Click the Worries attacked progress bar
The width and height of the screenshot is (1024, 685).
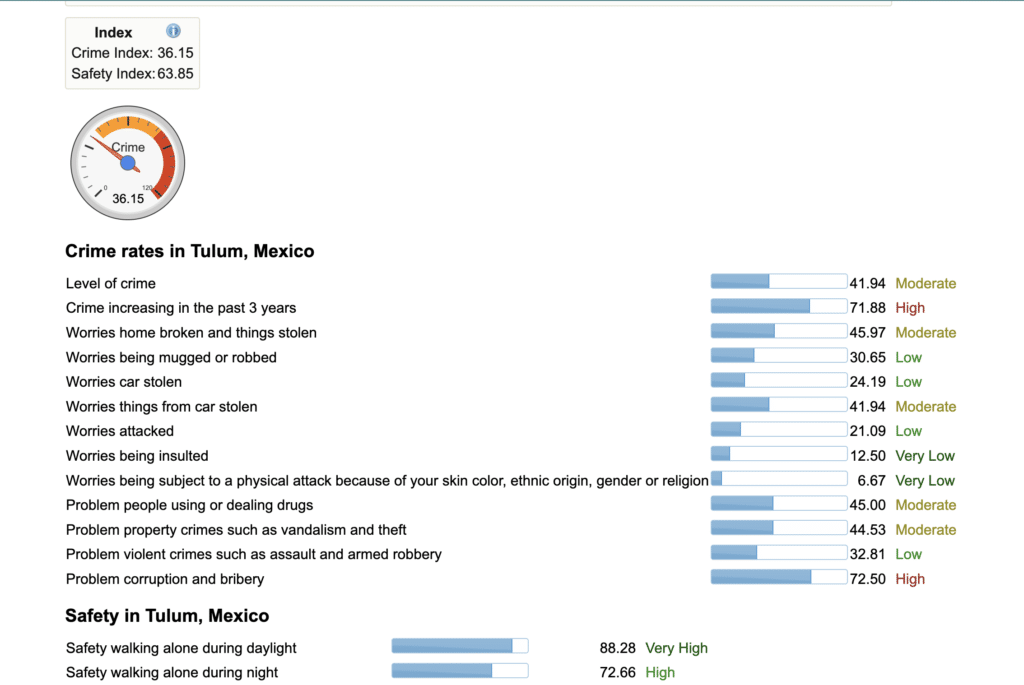(x=779, y=429)
